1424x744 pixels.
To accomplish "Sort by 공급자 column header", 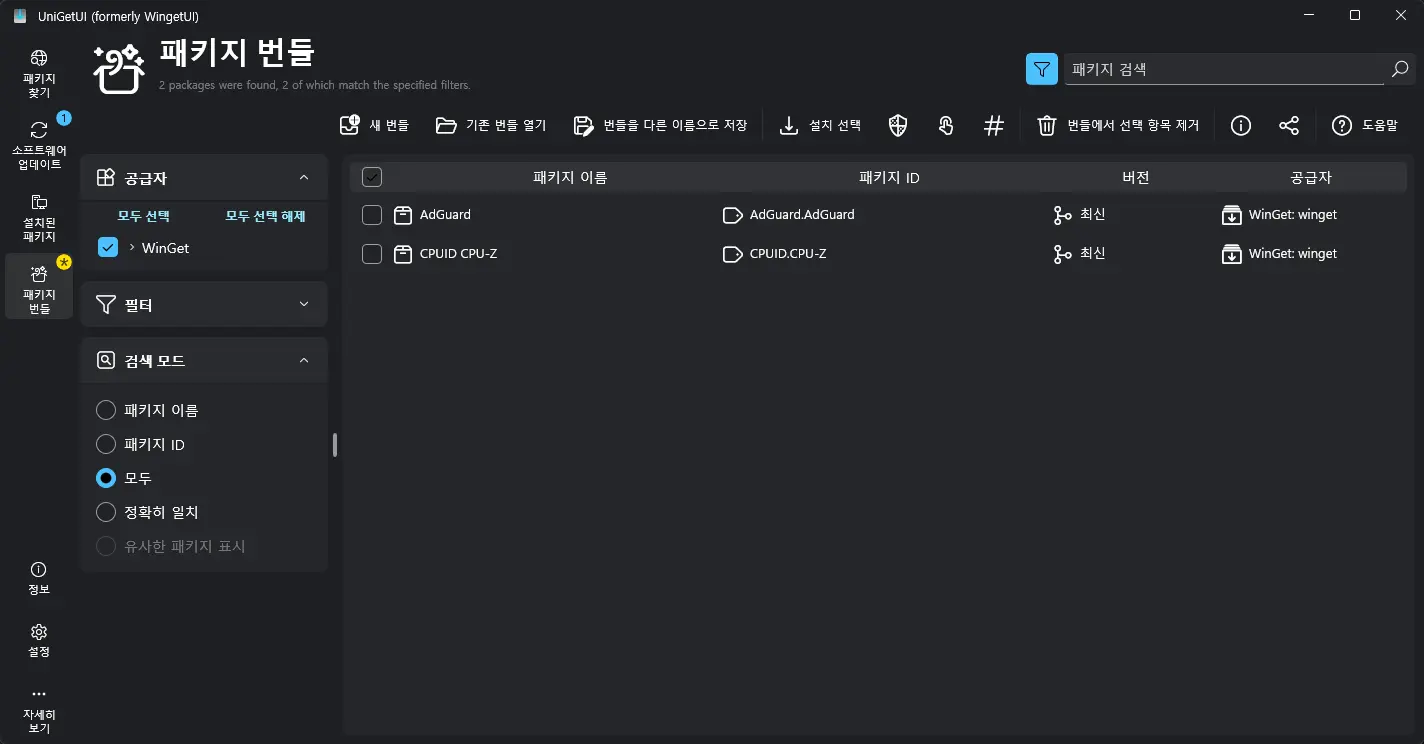I will tap(1310, 177).
